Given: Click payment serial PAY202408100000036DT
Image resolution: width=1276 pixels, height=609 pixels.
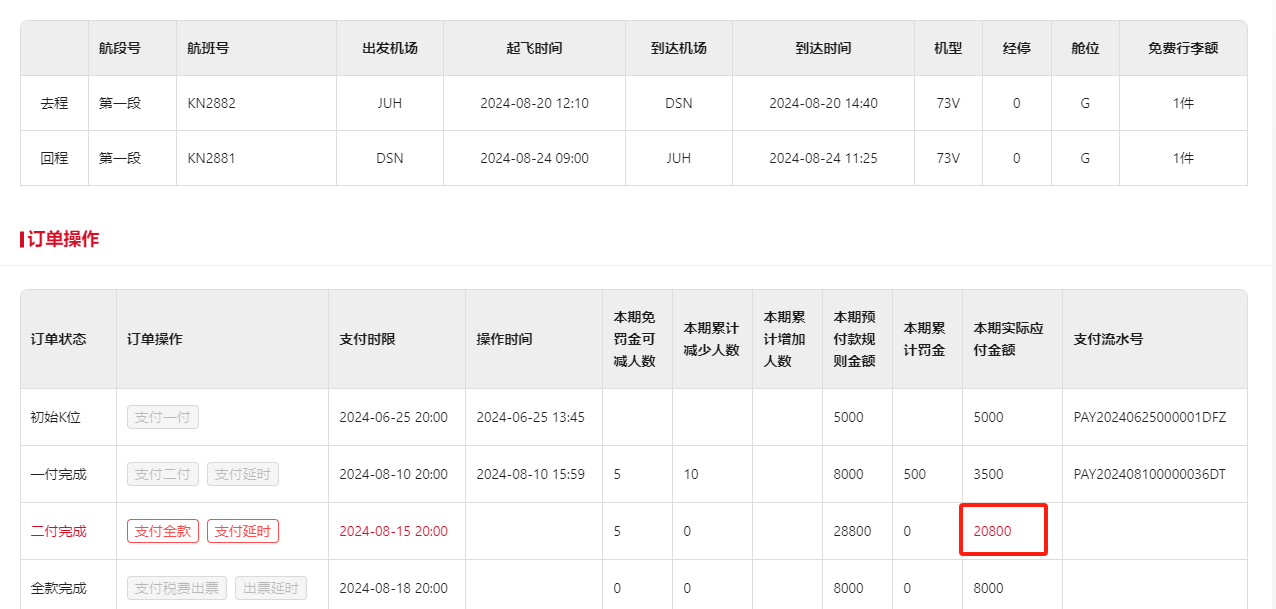Looking at the screenshot, I should [1149, 474].
